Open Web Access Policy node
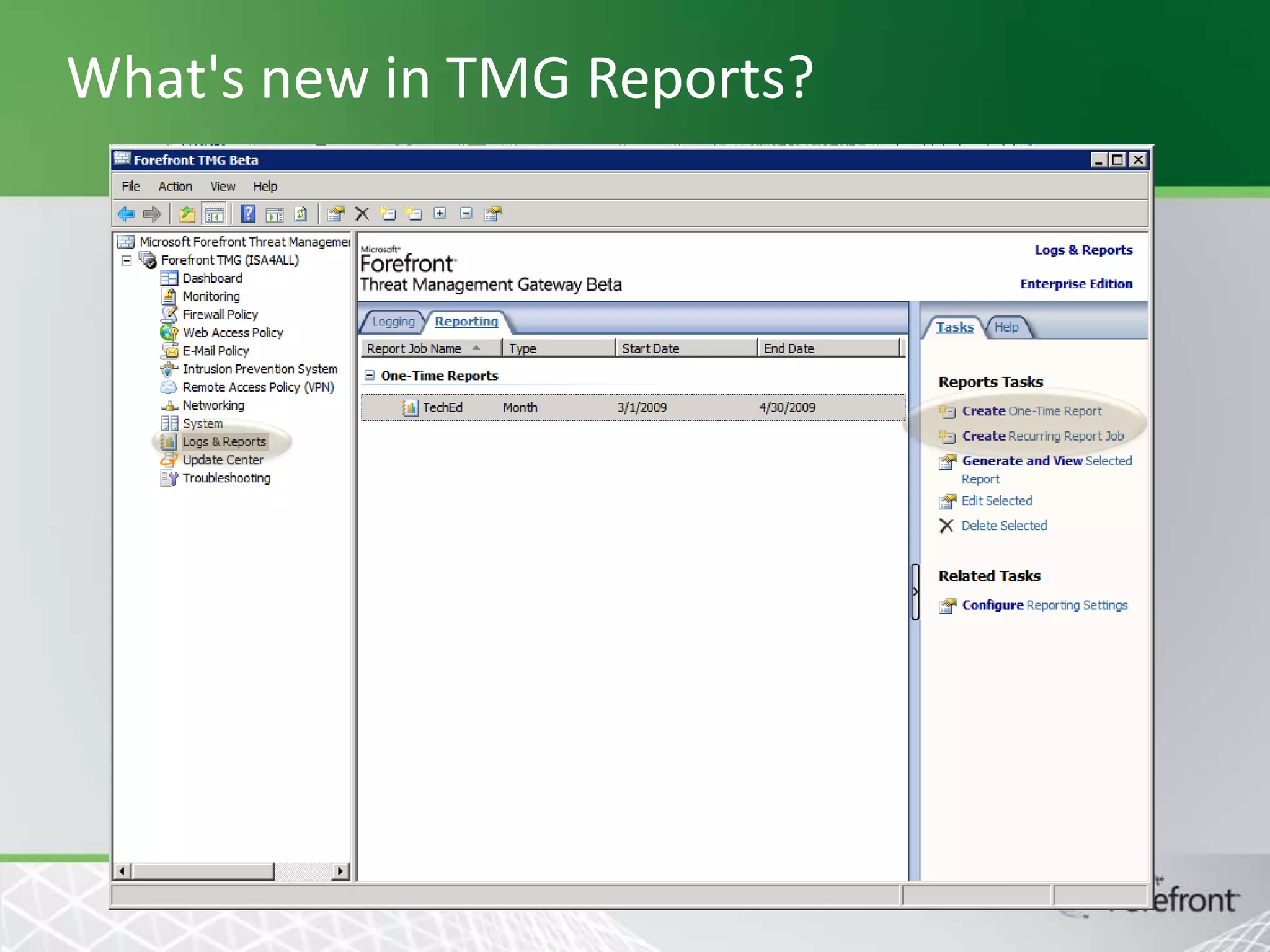Screen dimensions: 1270x952 [x=233, y=333]
